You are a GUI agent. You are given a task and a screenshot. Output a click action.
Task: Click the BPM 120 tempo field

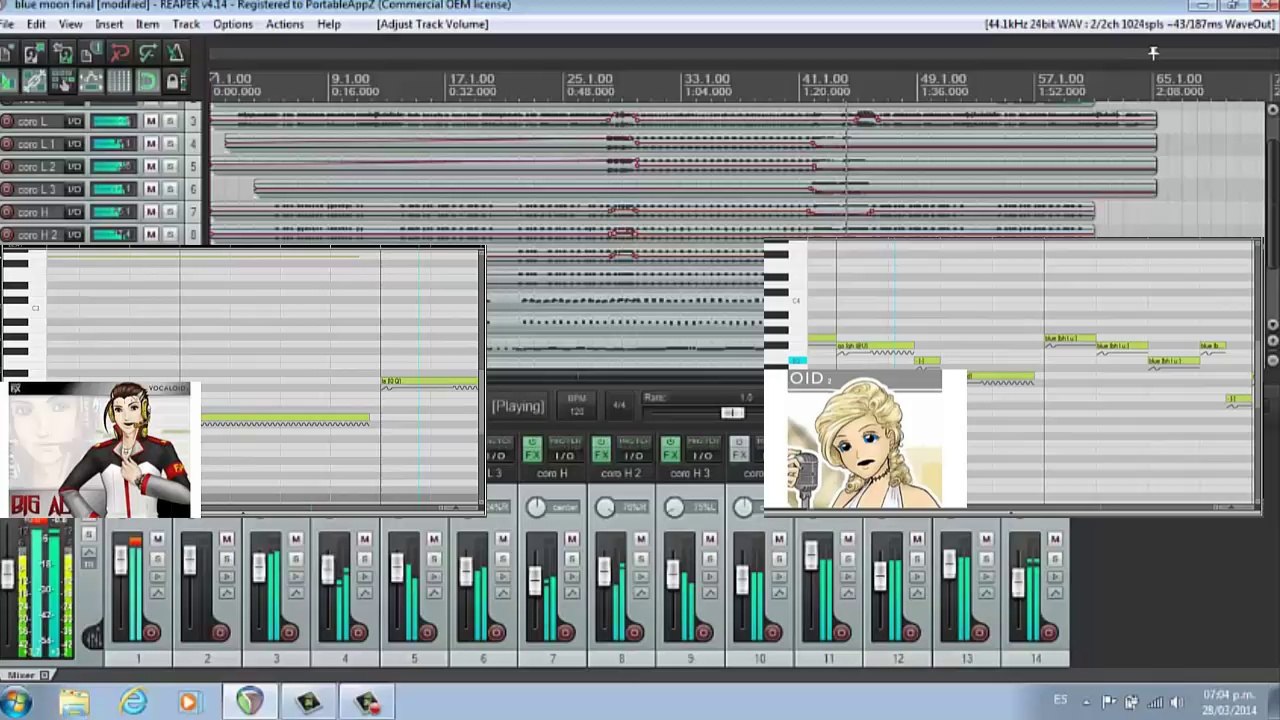coord(577,405)
